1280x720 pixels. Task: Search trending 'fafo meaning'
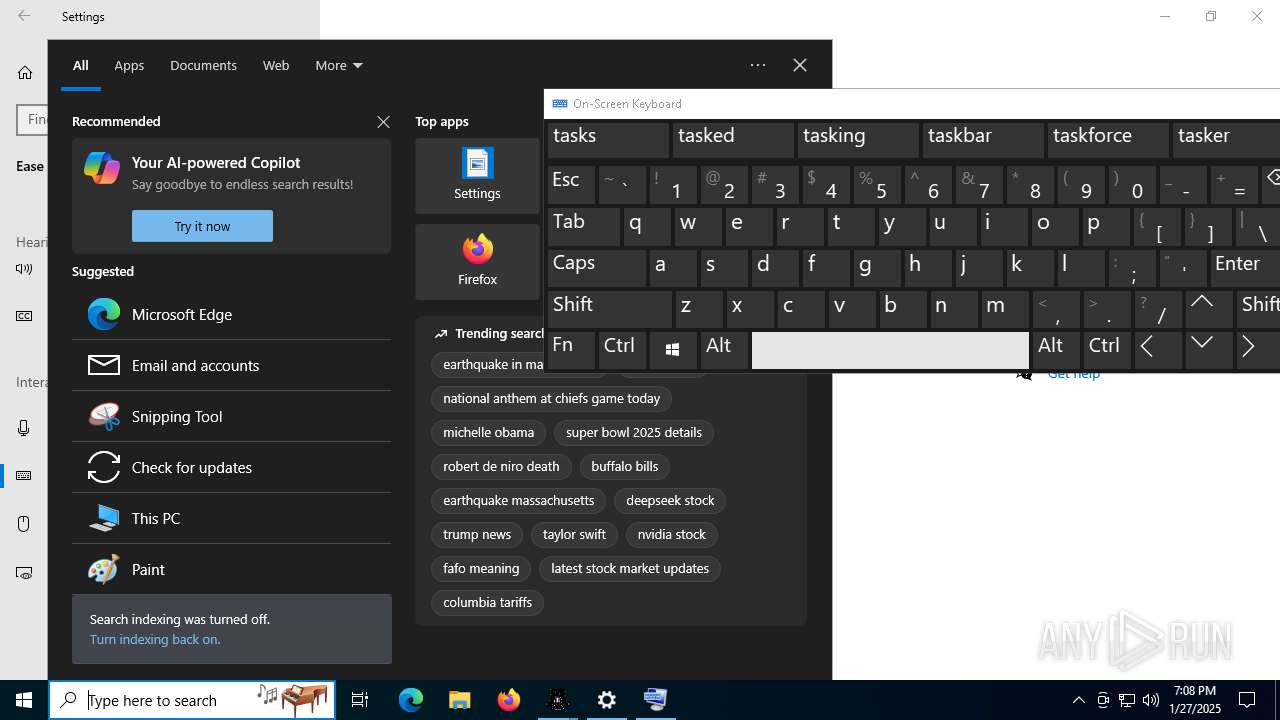(481, 568)
